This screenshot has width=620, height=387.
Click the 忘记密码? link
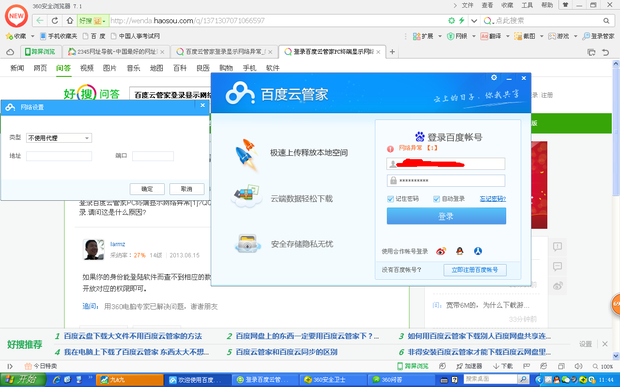coord(493,199)
